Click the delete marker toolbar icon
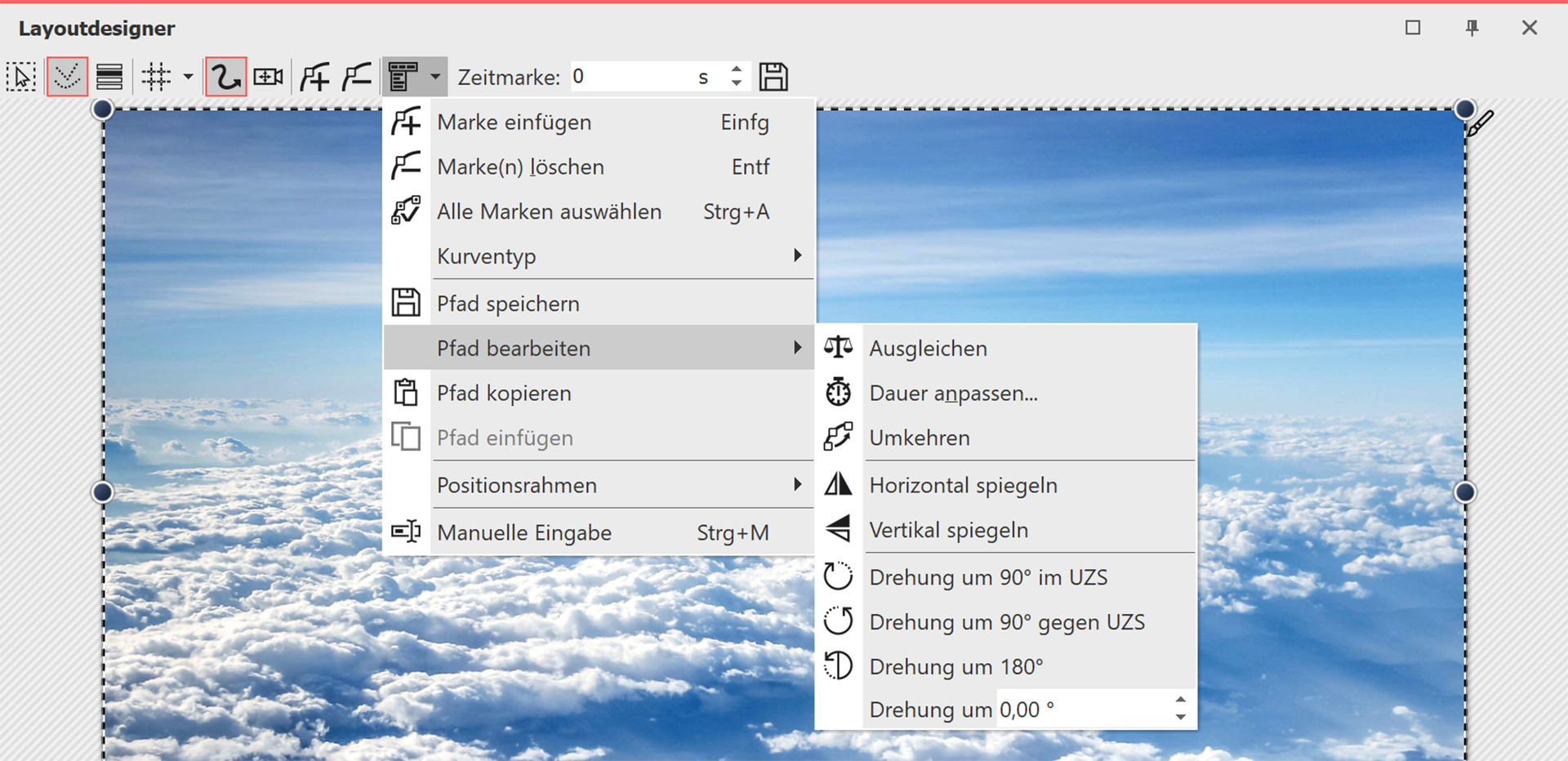The image size is (1568, 761). pos(356,76)
